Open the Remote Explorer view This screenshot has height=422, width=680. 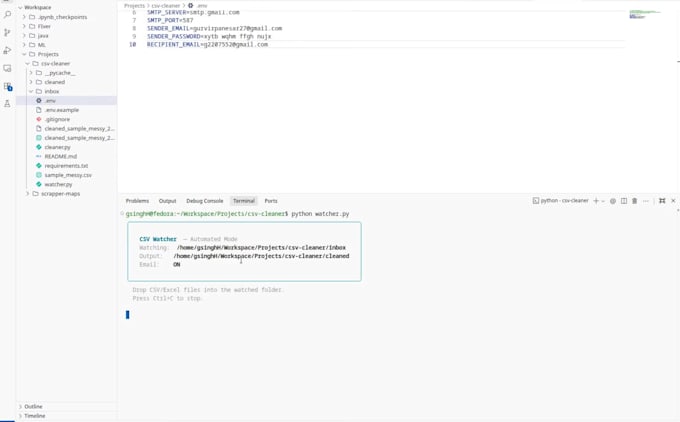point(7,68)
